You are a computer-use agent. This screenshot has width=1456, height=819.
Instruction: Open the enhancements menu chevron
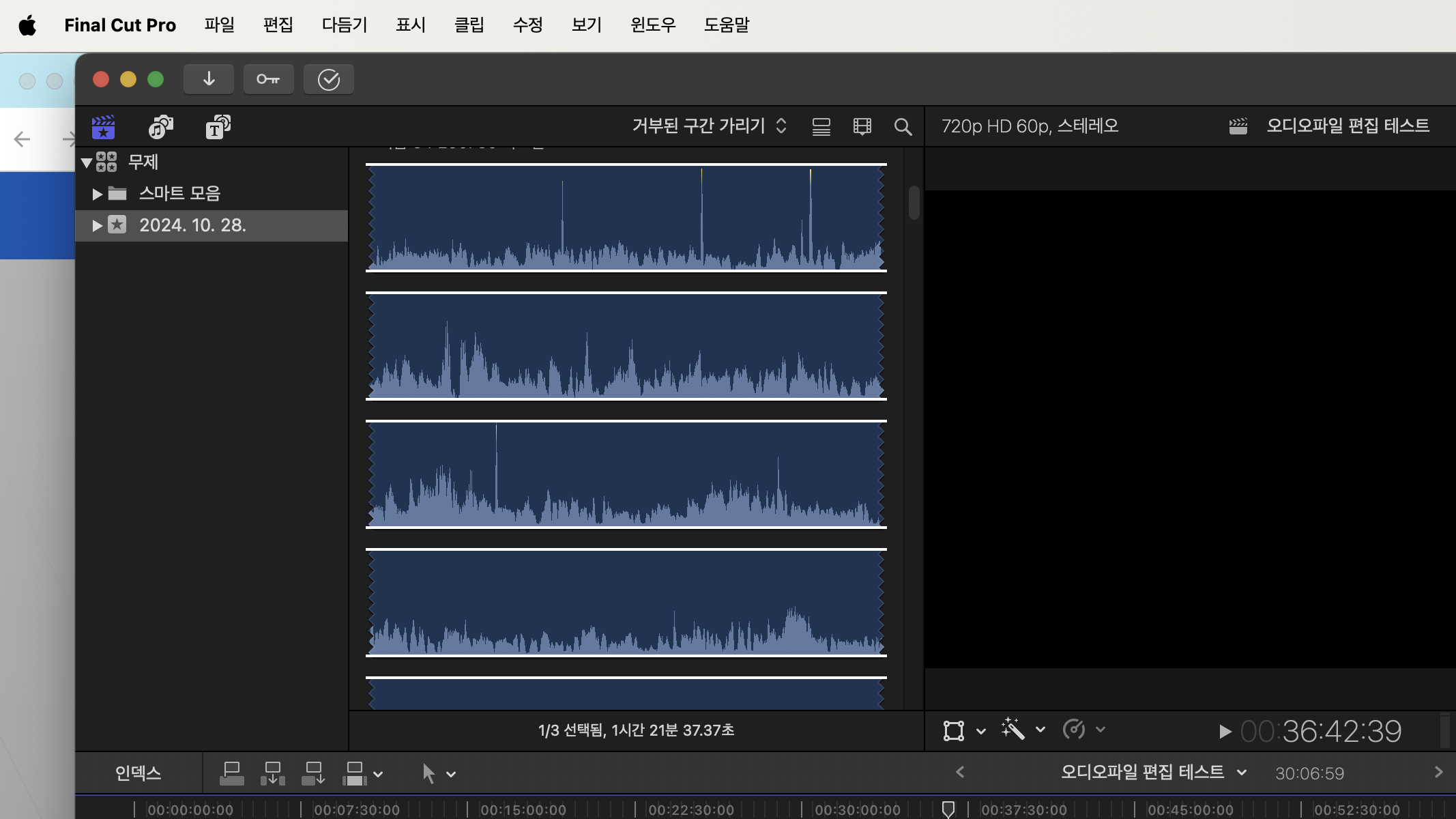pos(1040,730)
